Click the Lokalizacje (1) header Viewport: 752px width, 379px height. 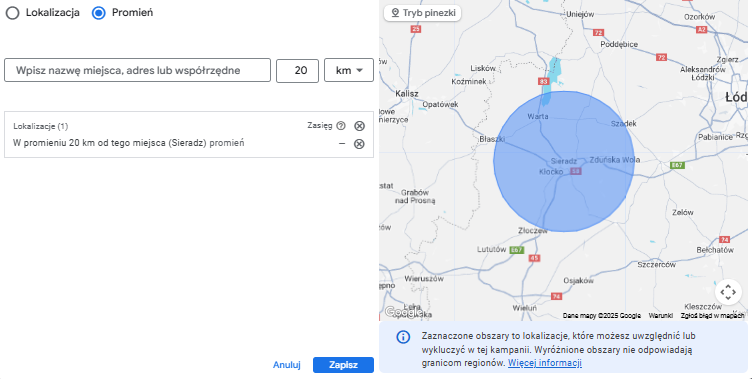(x=41, y=126)
